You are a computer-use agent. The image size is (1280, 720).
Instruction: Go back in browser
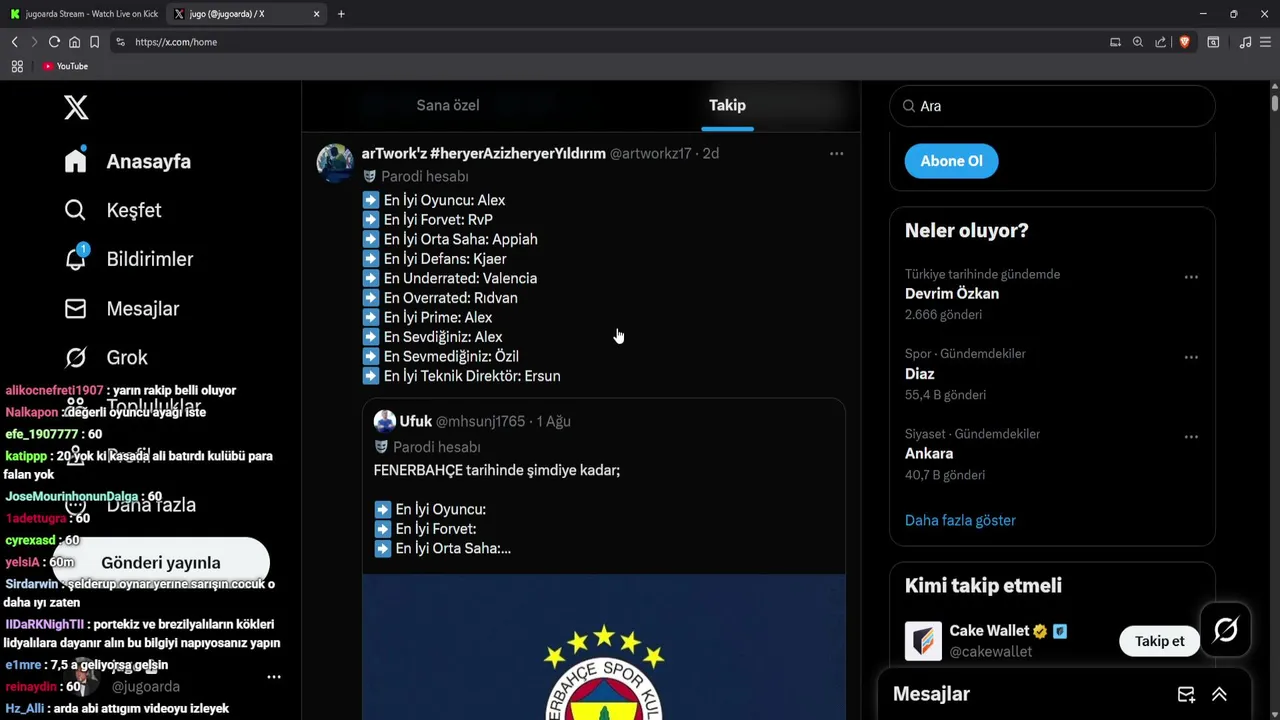14,42
